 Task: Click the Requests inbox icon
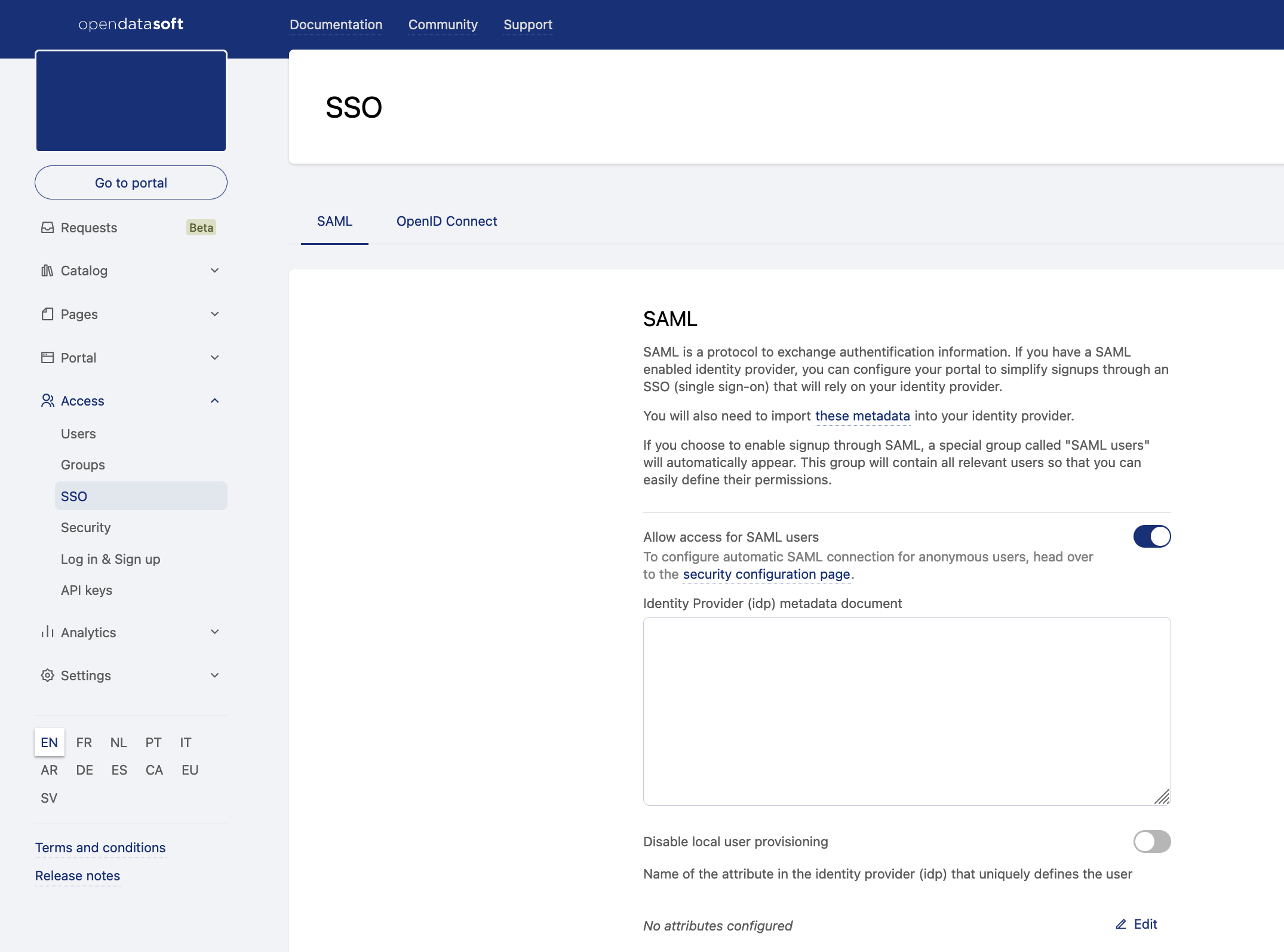pos(47,228)
